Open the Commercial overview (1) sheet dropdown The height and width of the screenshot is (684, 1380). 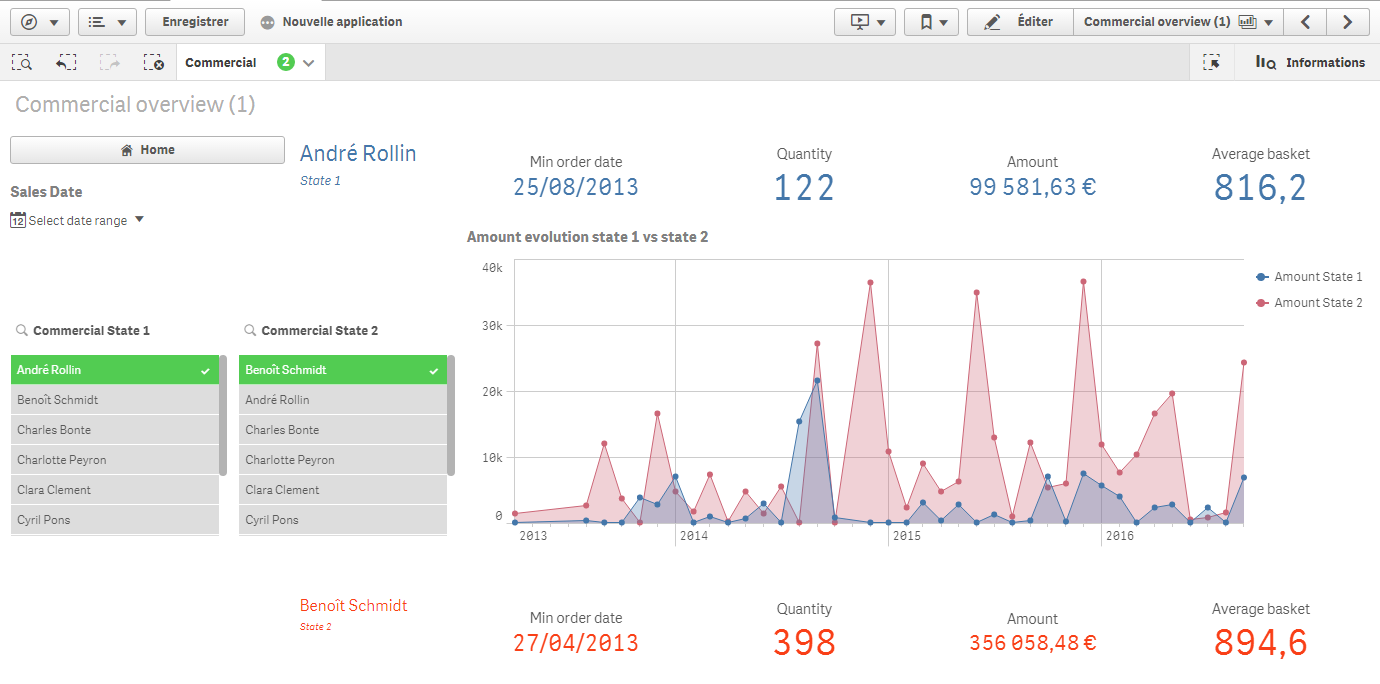click(x=1178, y=21)
